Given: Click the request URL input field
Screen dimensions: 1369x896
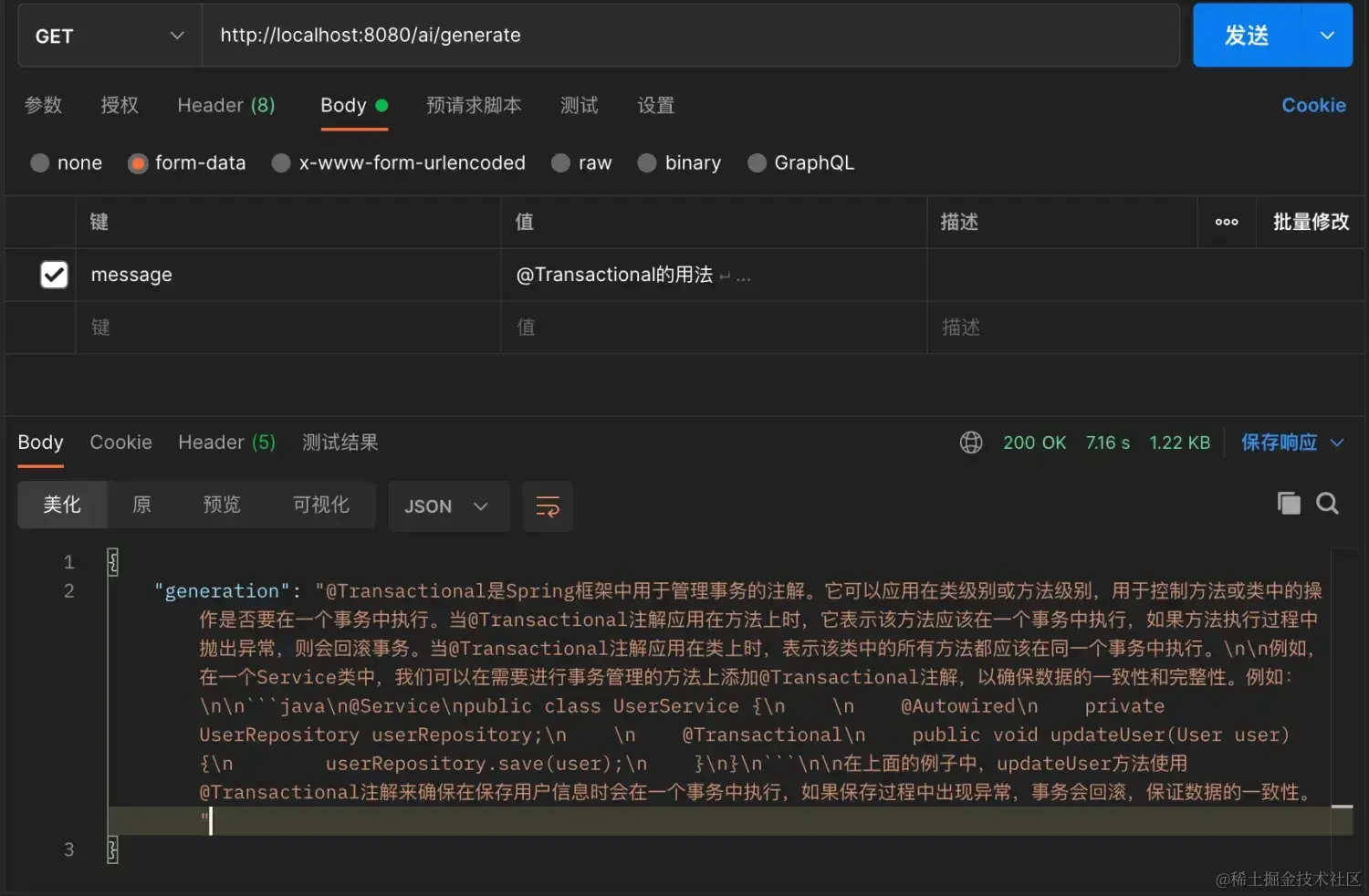Looking at the screenshot, I should (x=690, y=36).
